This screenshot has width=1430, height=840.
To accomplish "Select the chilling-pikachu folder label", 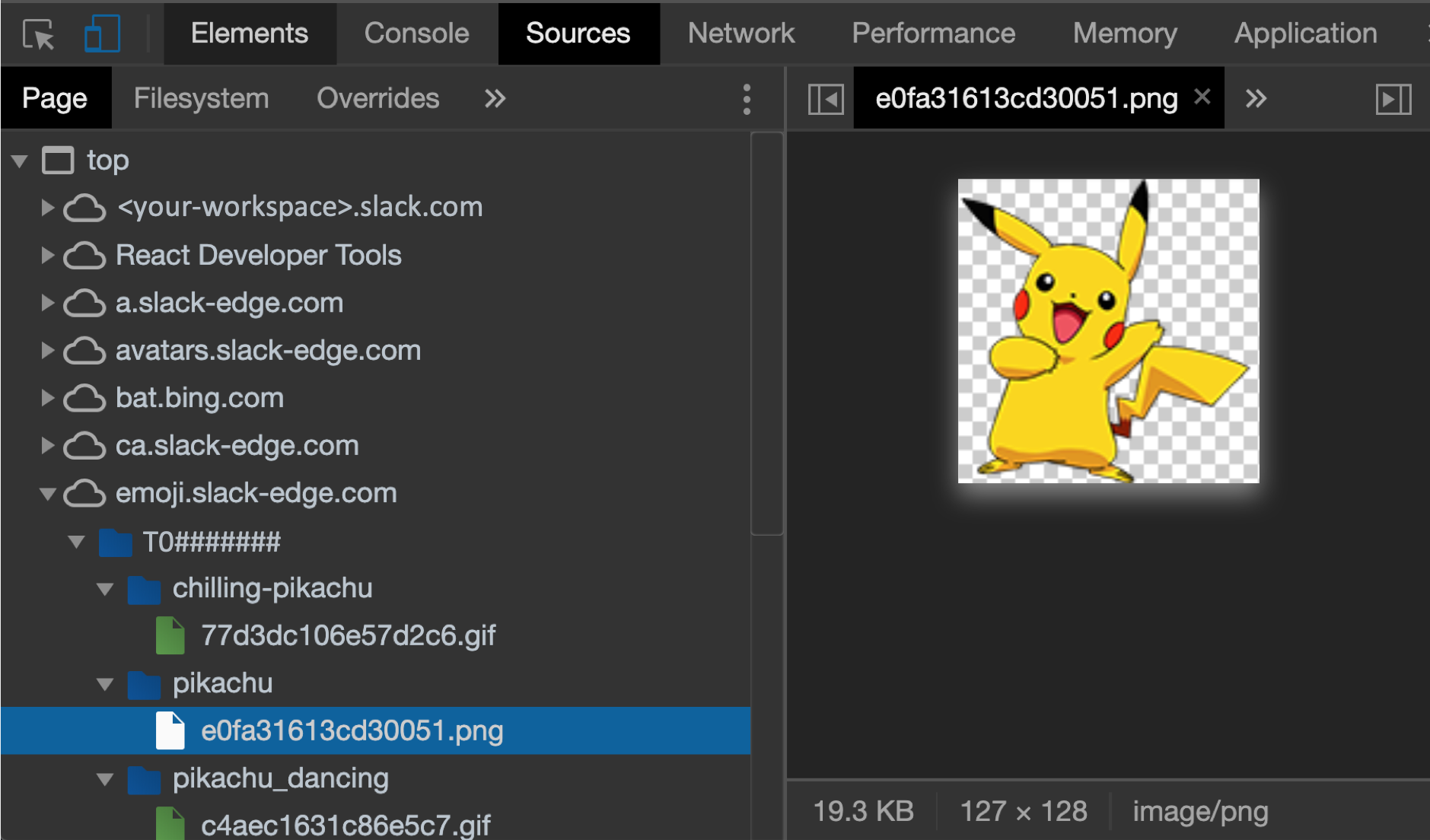I will coord(272,588).
